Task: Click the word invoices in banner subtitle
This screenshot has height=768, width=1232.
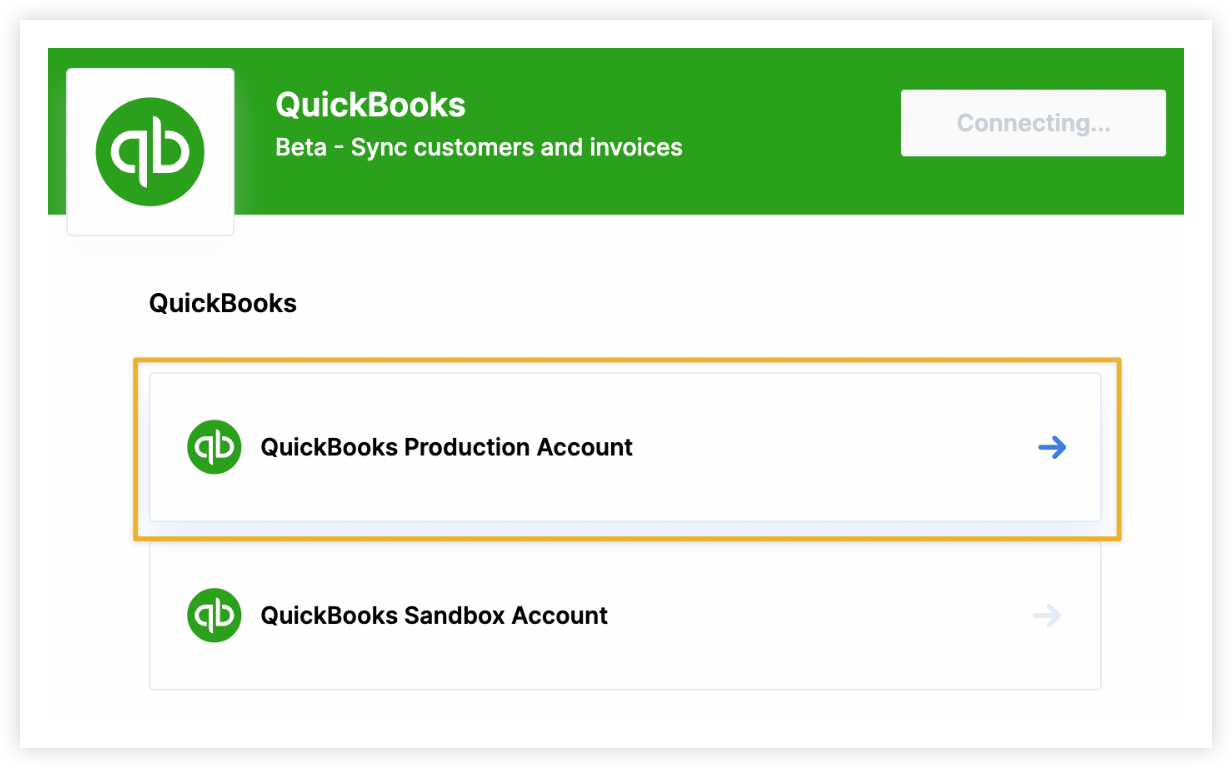Action: (635, 148)
